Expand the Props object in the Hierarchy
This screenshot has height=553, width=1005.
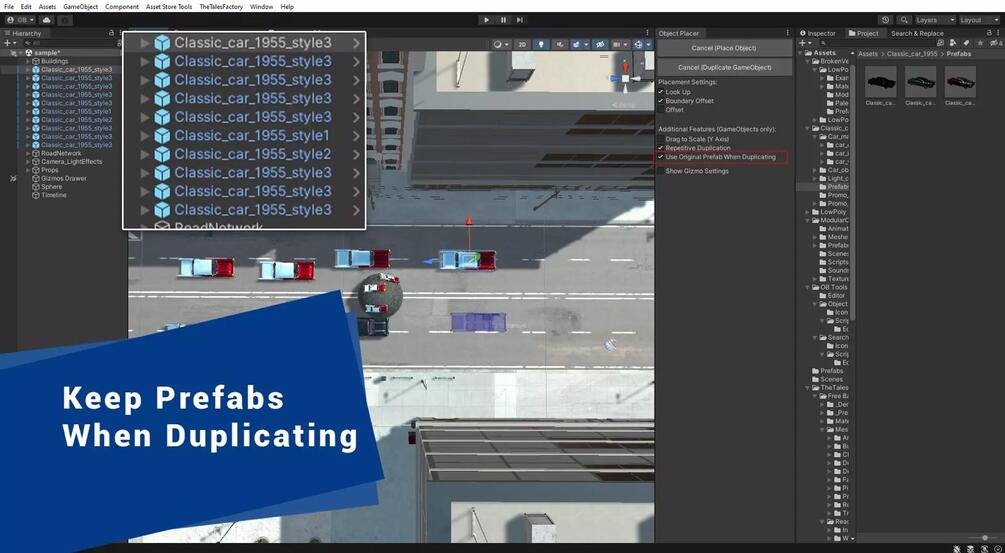point(28,170)
